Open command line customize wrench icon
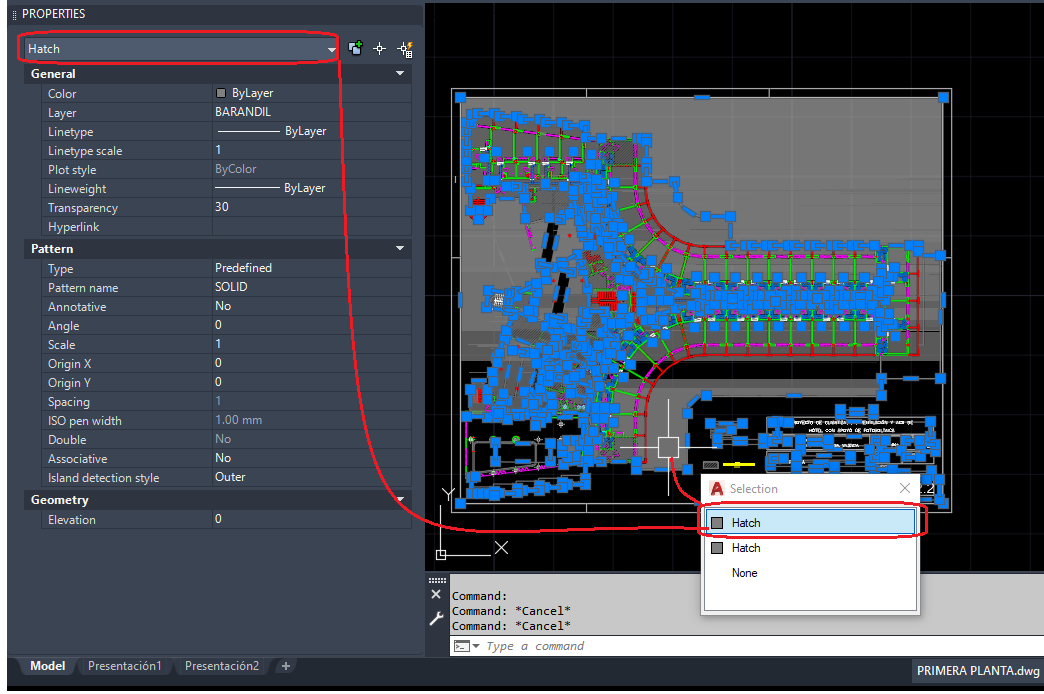The height and width of the screenshot is (694, 1044). tap(436, 618)
